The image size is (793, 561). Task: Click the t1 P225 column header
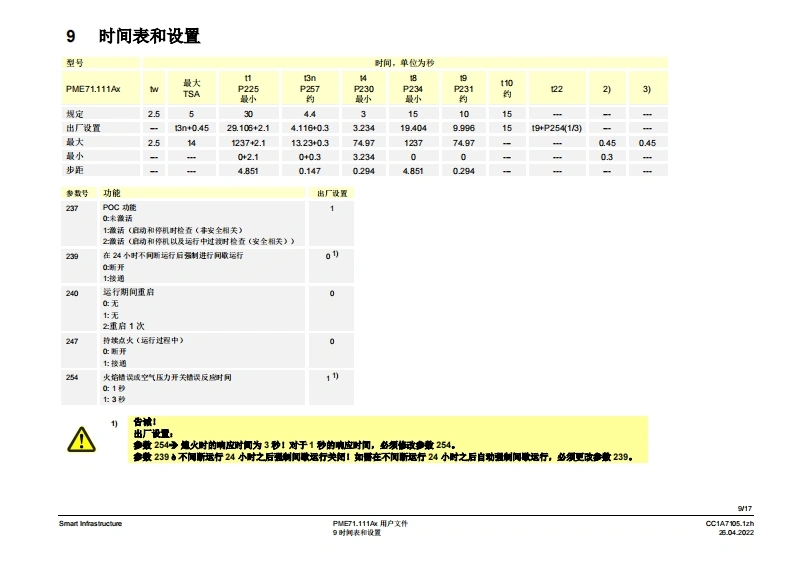248,89
